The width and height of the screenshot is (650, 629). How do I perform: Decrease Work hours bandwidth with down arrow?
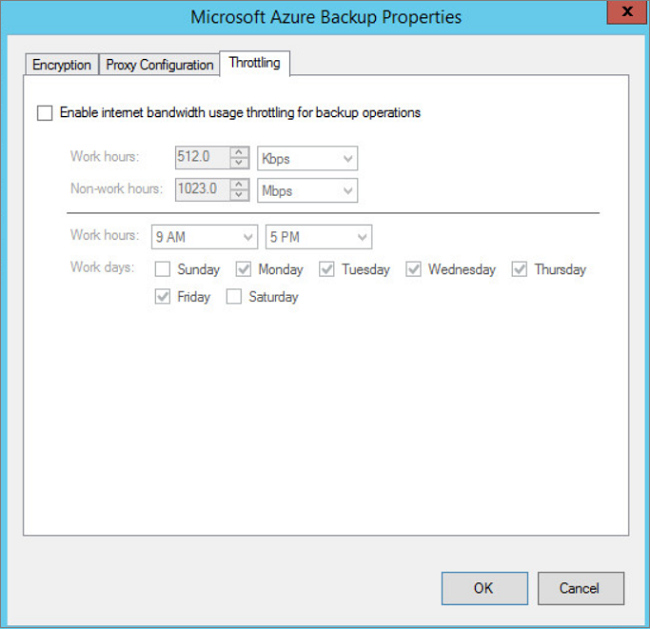pos(239,163)
